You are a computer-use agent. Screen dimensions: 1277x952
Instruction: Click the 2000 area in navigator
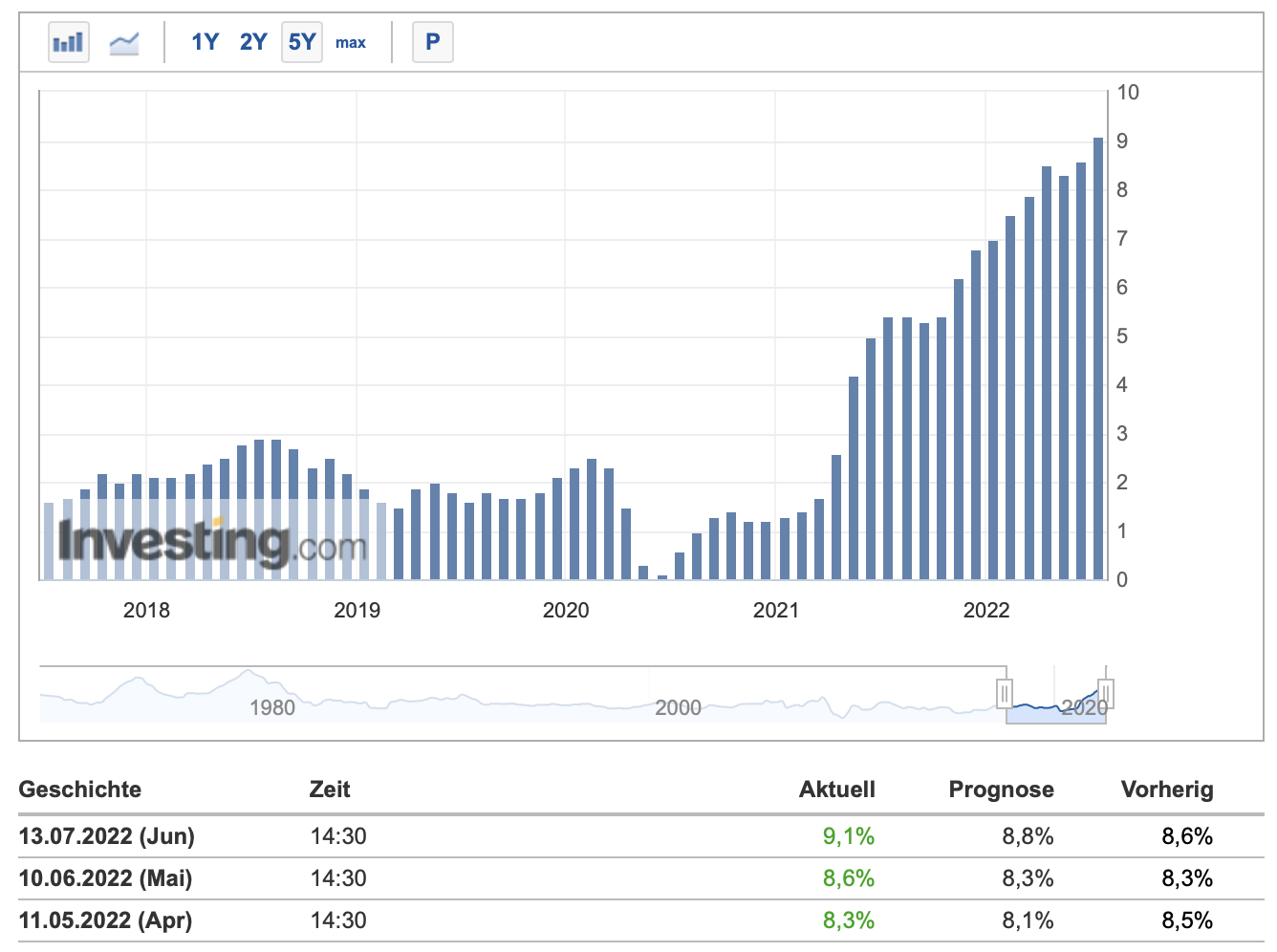[678, 707]
